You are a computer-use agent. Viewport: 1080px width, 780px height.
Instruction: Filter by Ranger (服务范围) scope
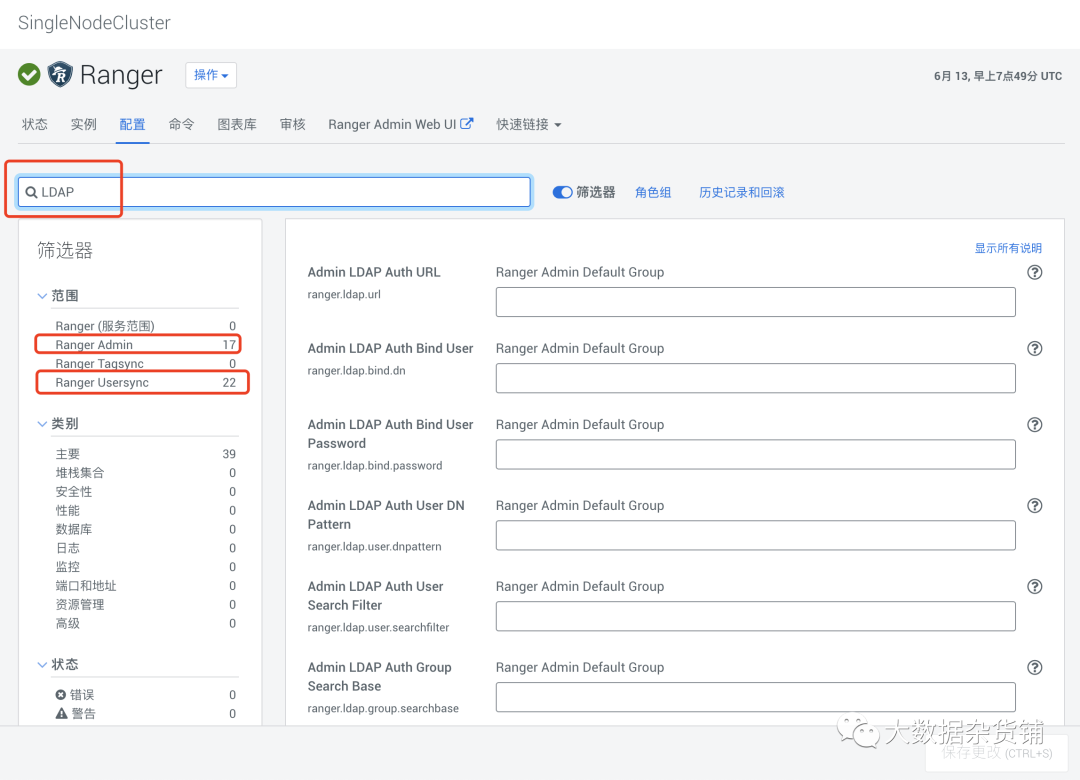(145, 326)
